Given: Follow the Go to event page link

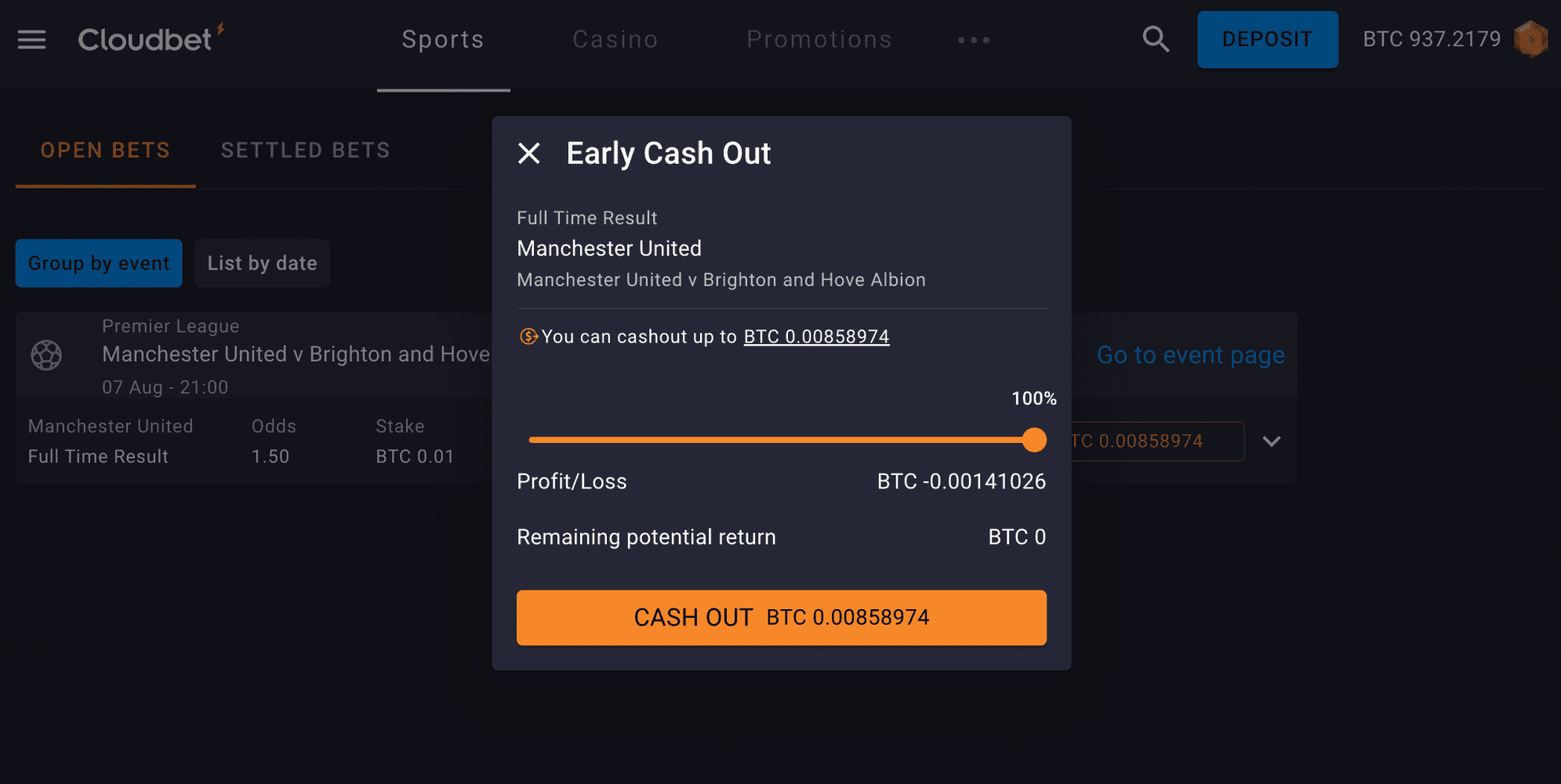Looking at the screenshot, I should tap(1190, 355).
